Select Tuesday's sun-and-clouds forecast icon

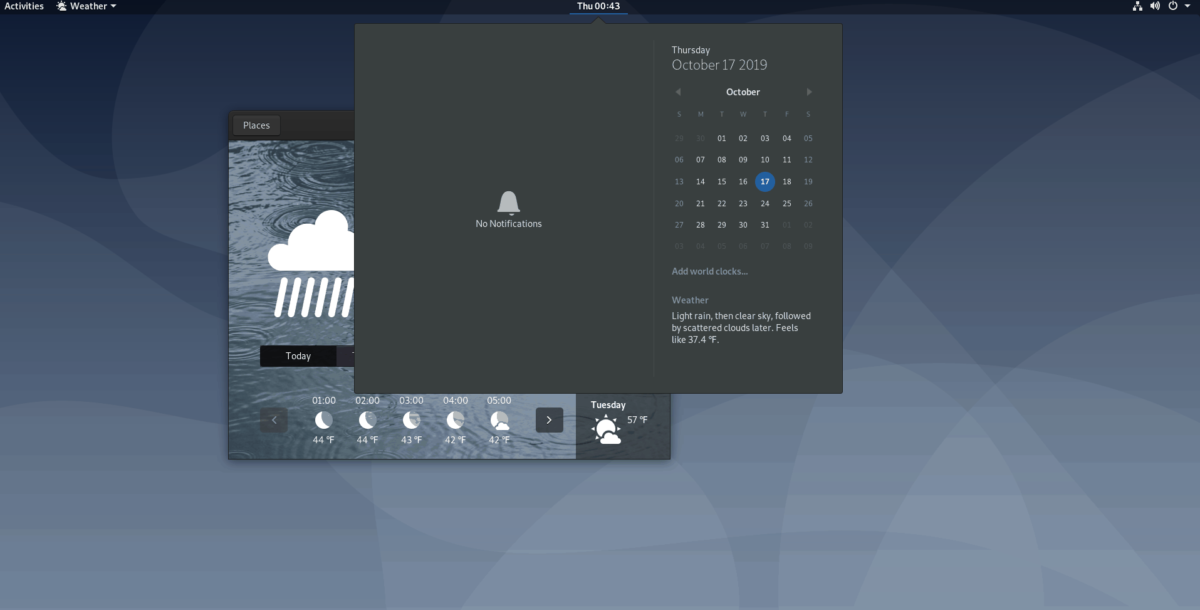click(606, 427)
